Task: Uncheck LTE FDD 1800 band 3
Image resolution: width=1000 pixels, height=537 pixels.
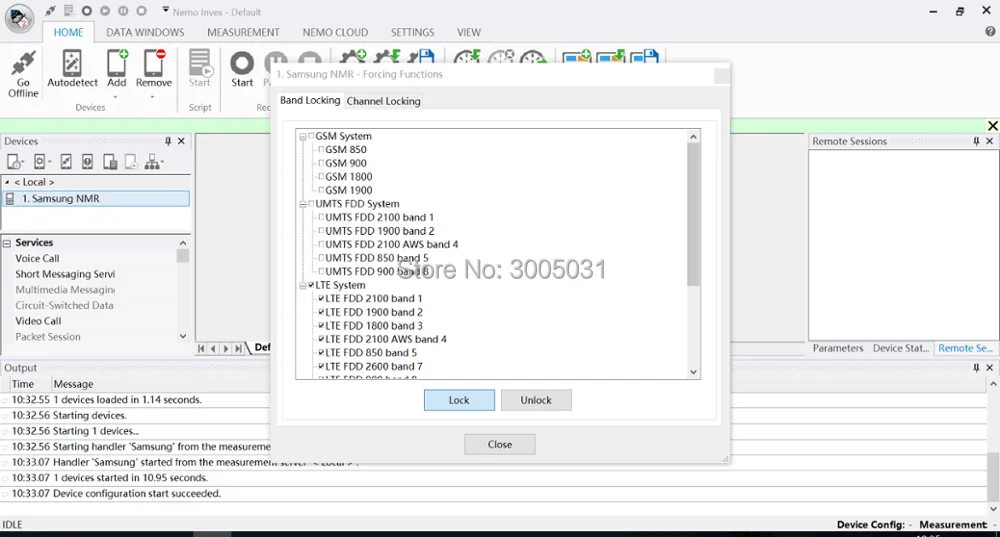Action: [321, 325]
